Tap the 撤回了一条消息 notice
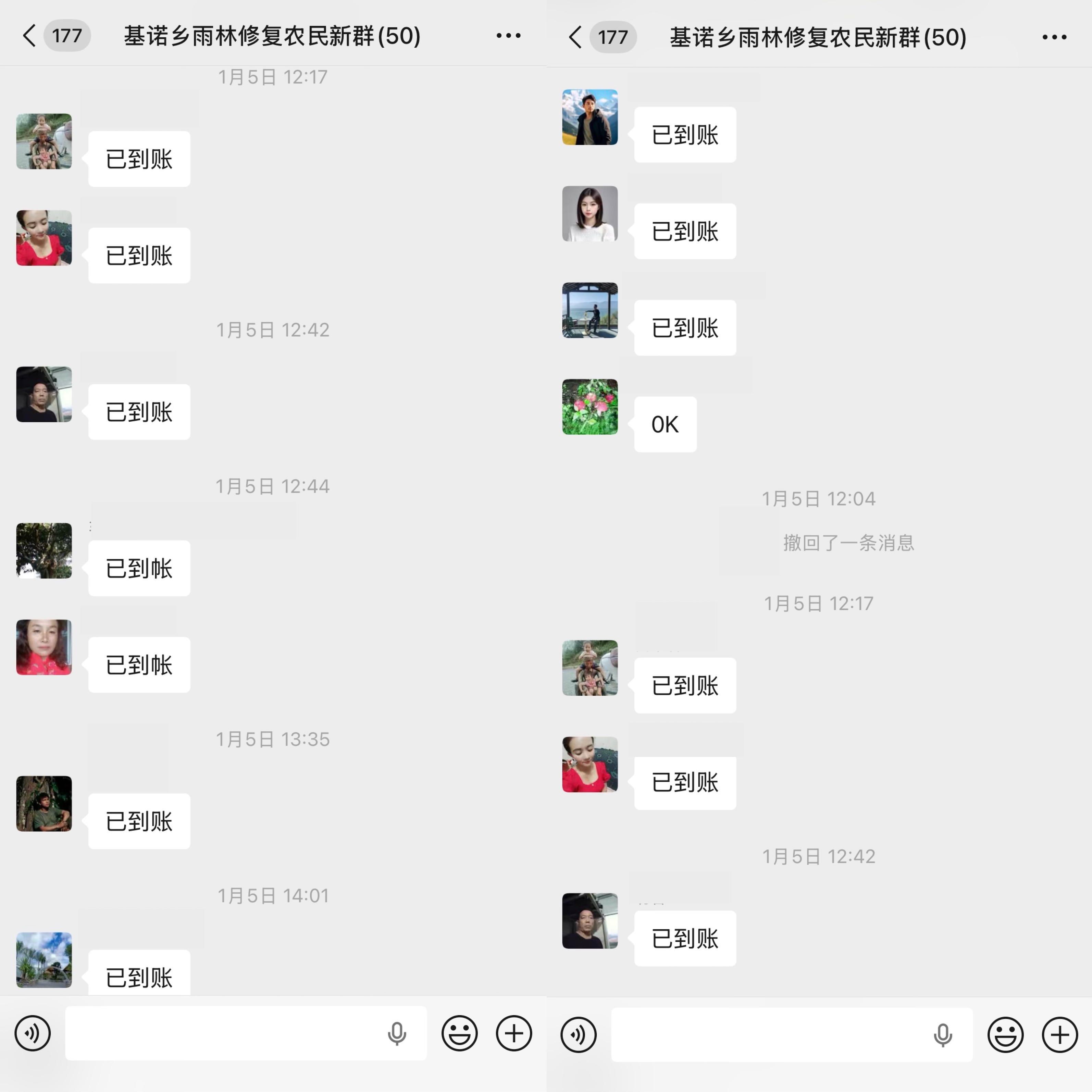1092x1092 pixels. tap(848, 543)
